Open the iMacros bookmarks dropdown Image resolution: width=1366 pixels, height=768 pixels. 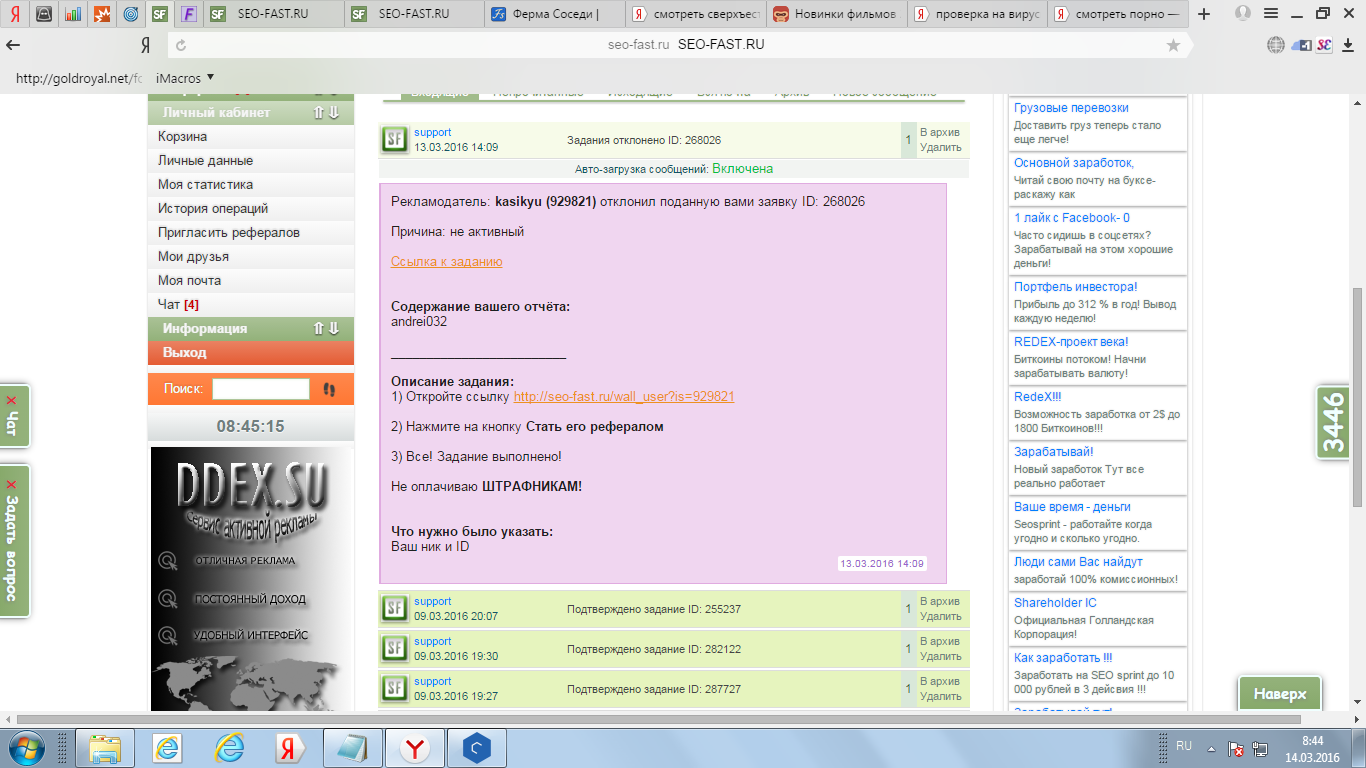pyautogui.click(x=185, y=78)
